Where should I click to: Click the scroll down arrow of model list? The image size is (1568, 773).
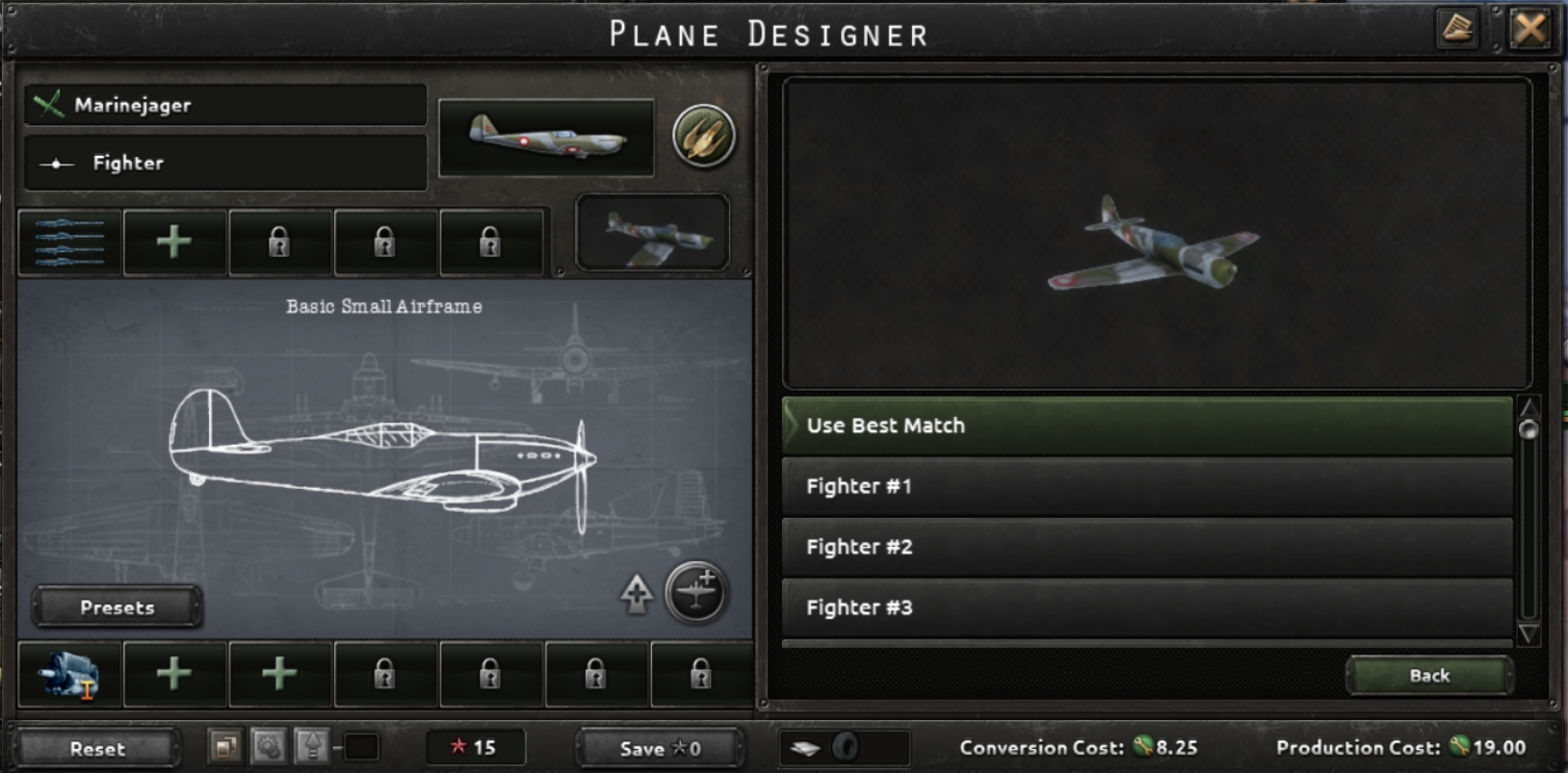coord(1529,633)
